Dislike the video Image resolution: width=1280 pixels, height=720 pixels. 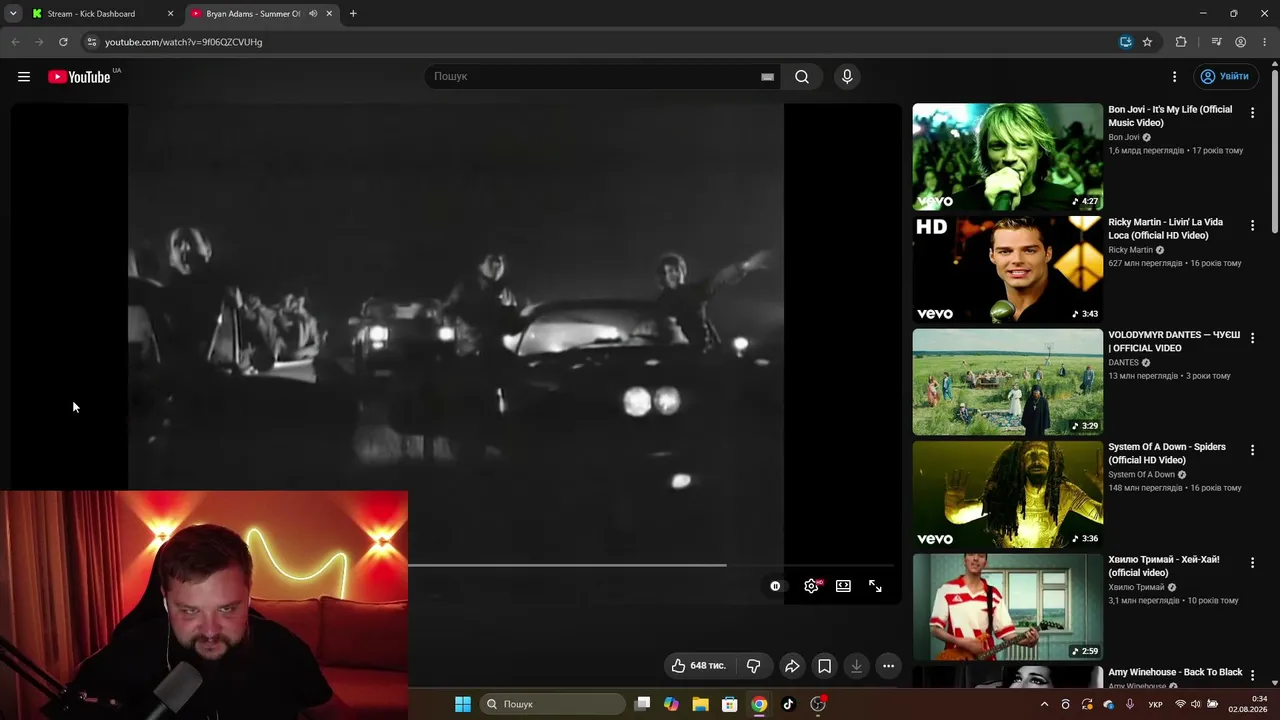pos(754,666)
